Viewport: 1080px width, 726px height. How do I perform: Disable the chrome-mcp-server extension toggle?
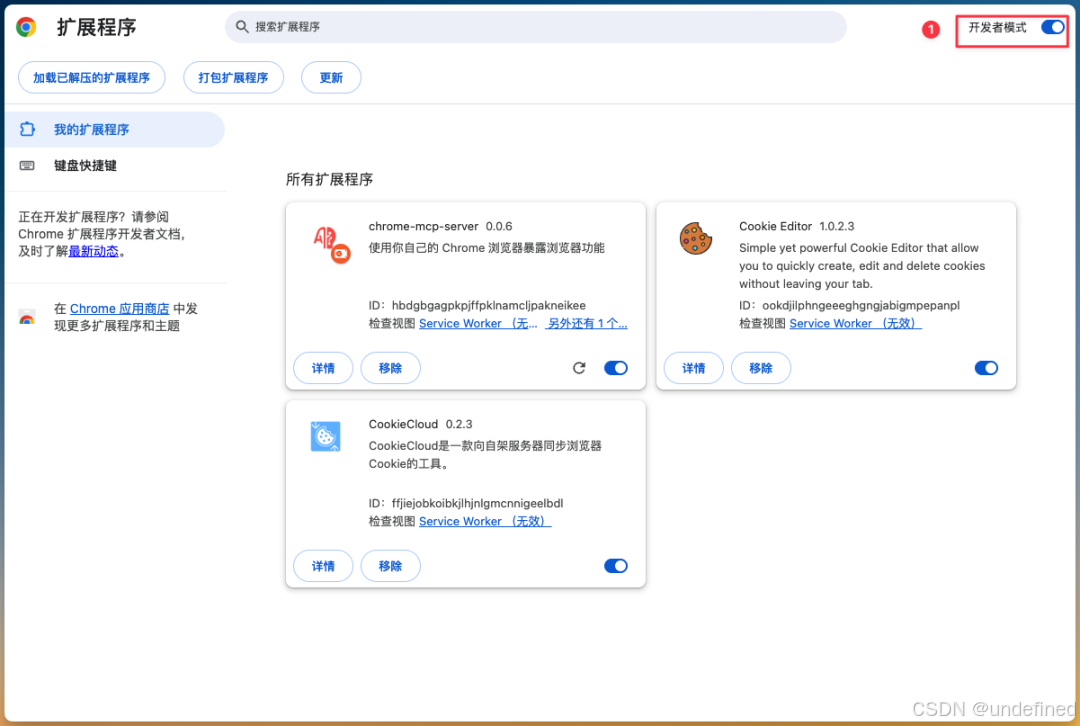[x=616, y=368]
